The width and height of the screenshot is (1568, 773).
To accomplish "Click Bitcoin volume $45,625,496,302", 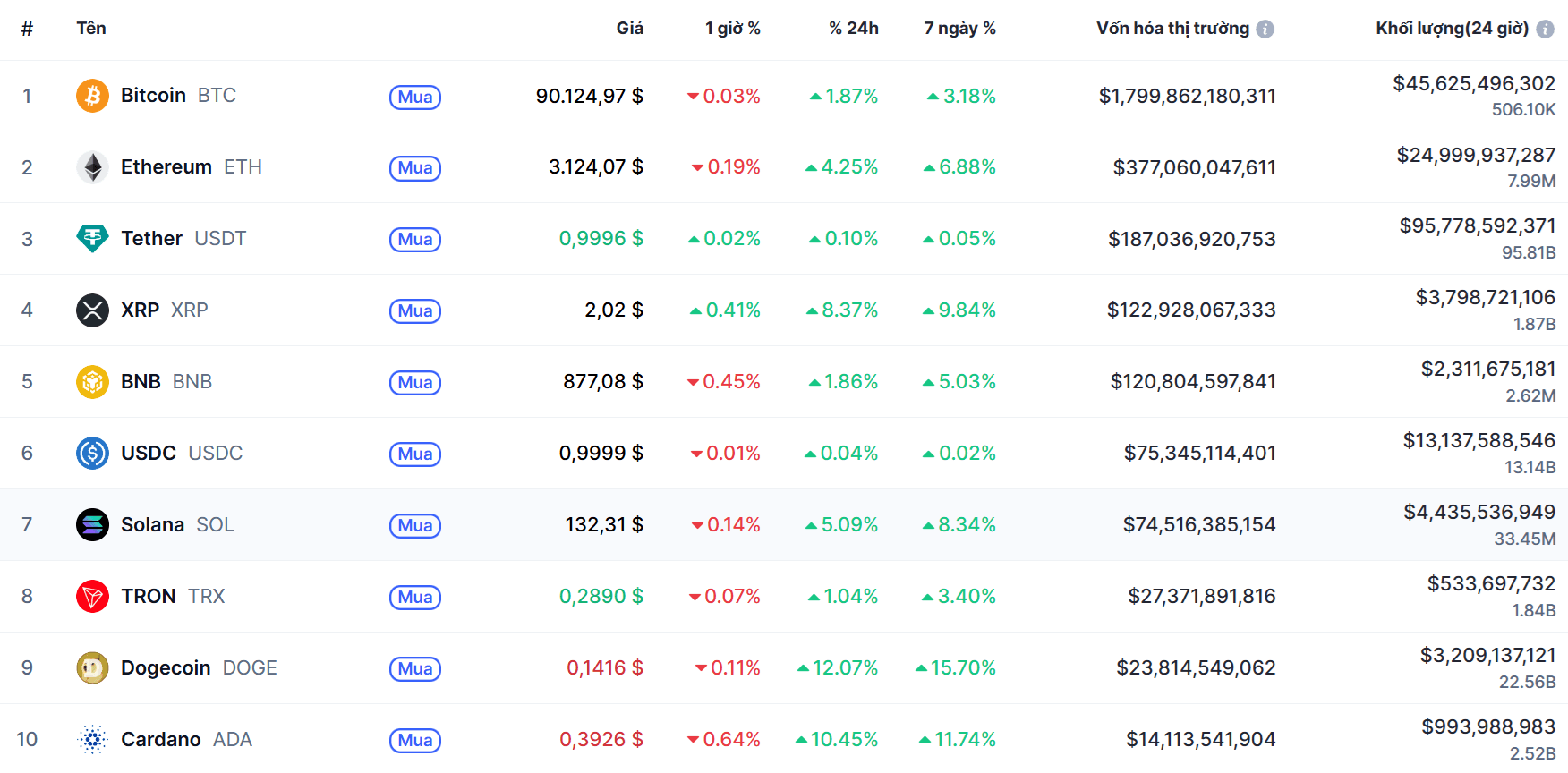I will [x=1474, y=83].
